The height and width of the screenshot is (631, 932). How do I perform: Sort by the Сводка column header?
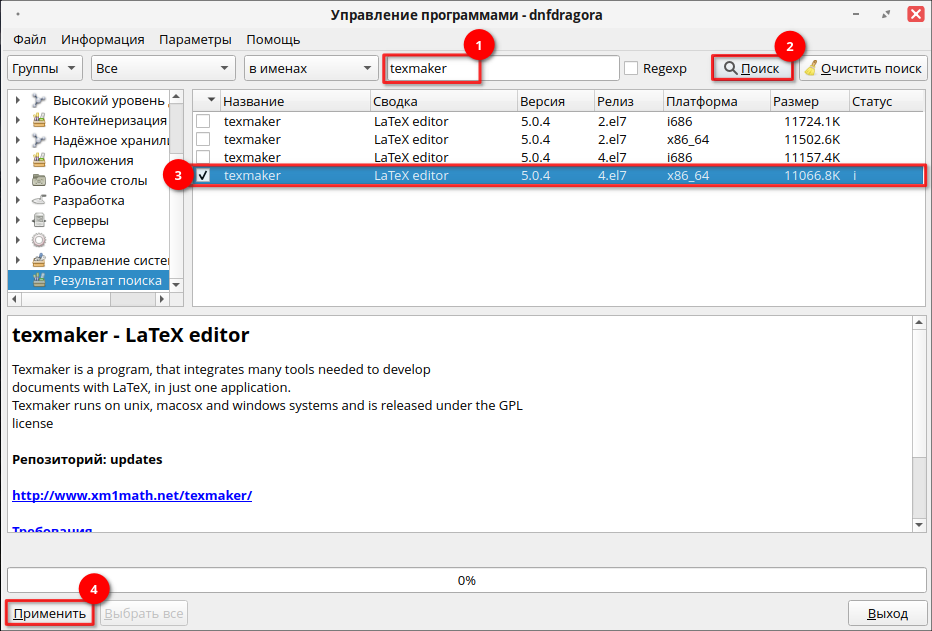click(443, 101)
